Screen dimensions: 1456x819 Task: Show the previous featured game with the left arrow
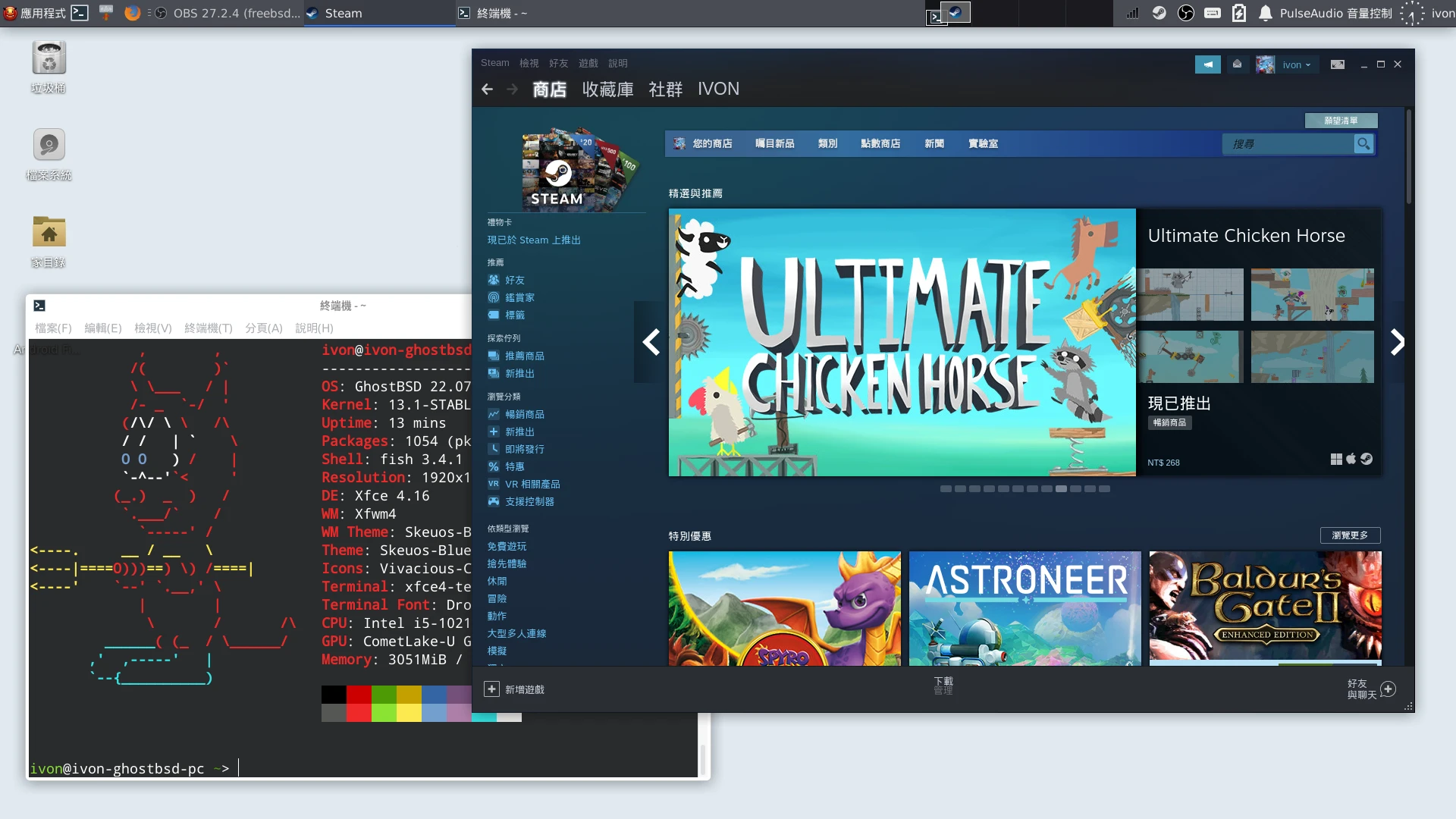[651, 342]
